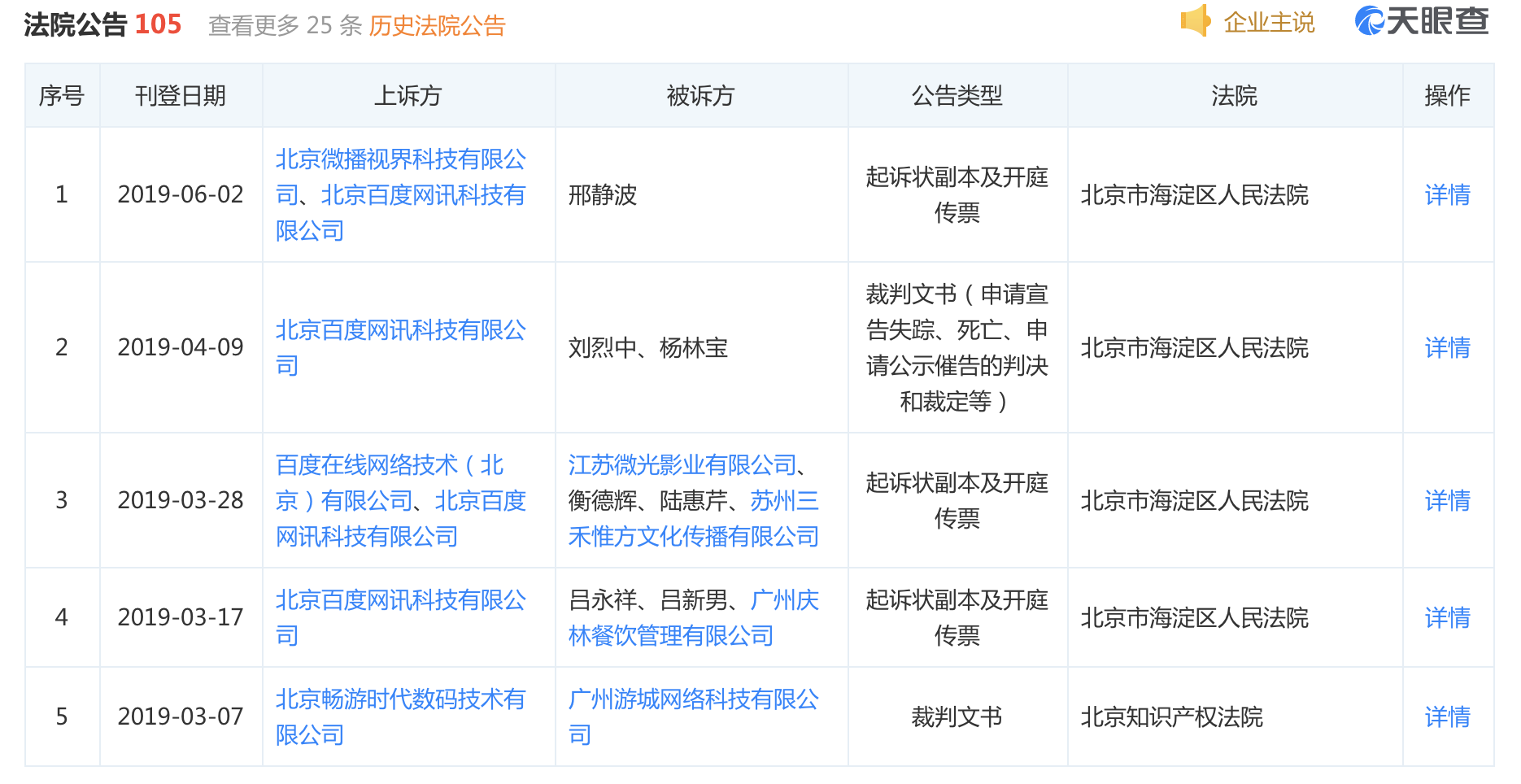Click the 法院公告 105 heading
The width and height of the screenshot is (1521, 784).
coord(102,24)
